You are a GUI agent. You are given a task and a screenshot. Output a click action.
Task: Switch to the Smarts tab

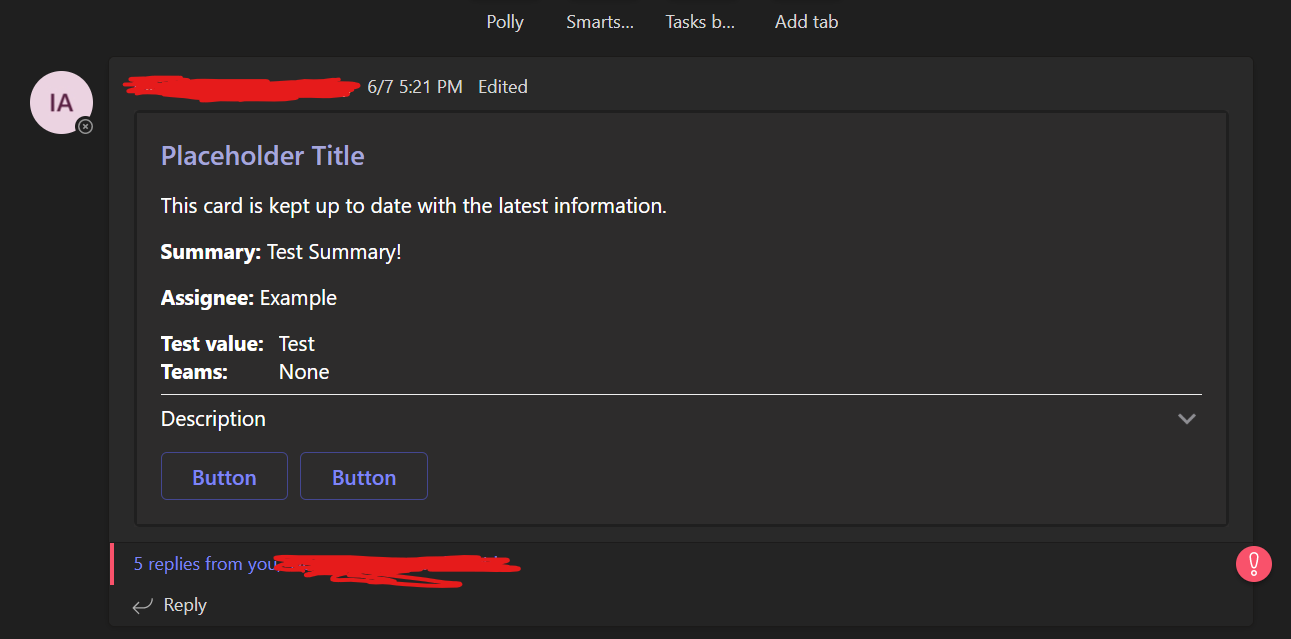click(x=599, y=21)
